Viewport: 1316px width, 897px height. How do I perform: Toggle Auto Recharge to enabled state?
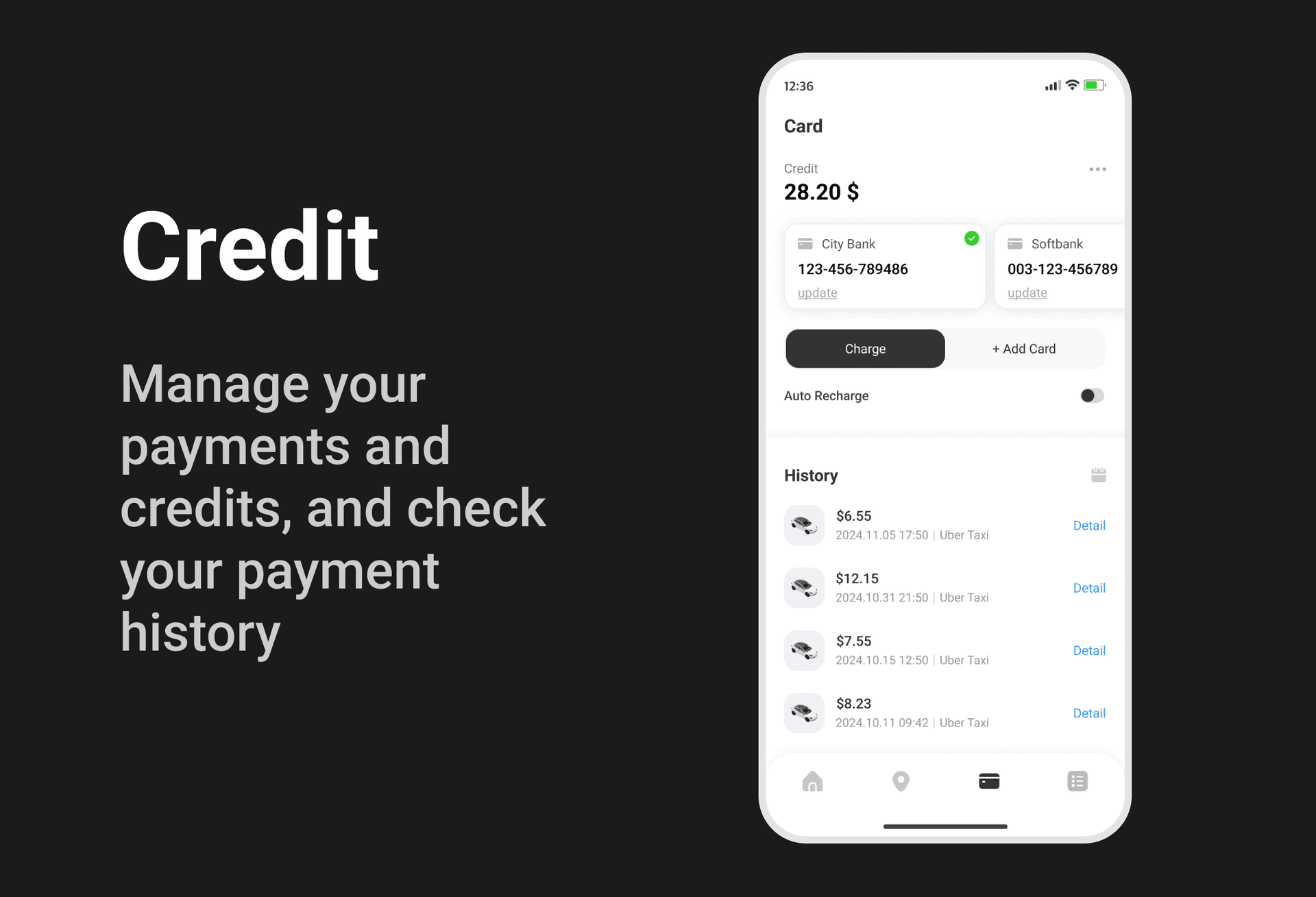[x=1092, y=395]
